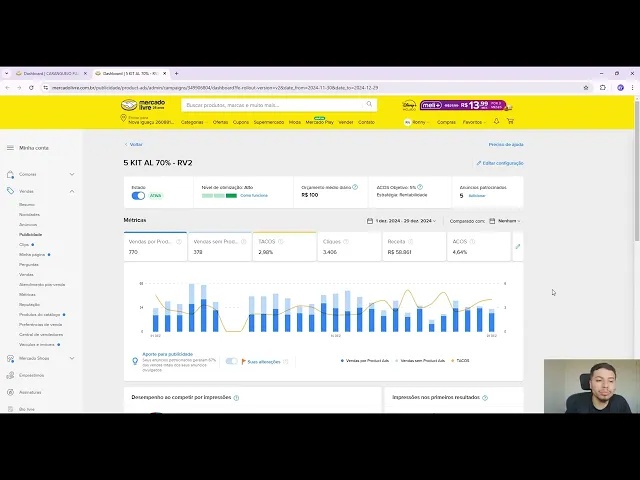Click the lightbulb Aporte para publicidade icon
The width and height of the screenshot is (640, 480).
tap(135, 361)
